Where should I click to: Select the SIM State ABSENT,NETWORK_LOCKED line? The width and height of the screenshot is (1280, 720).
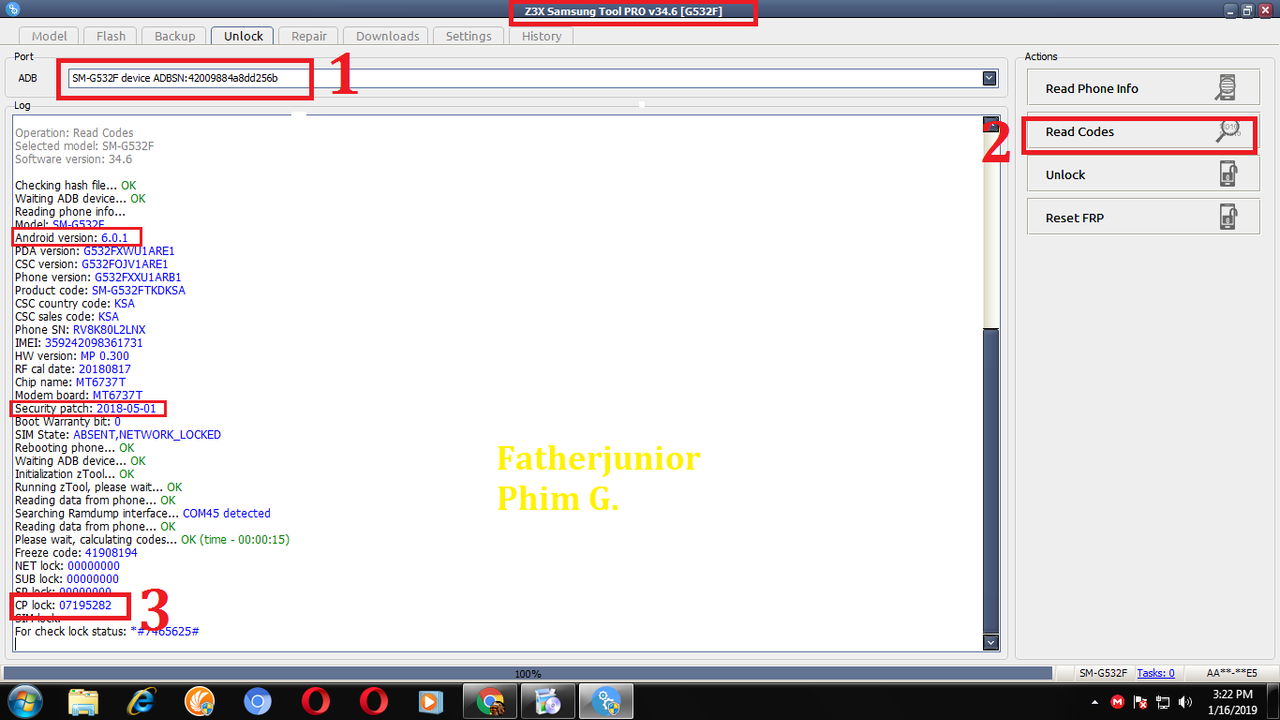tap(118, 435)
